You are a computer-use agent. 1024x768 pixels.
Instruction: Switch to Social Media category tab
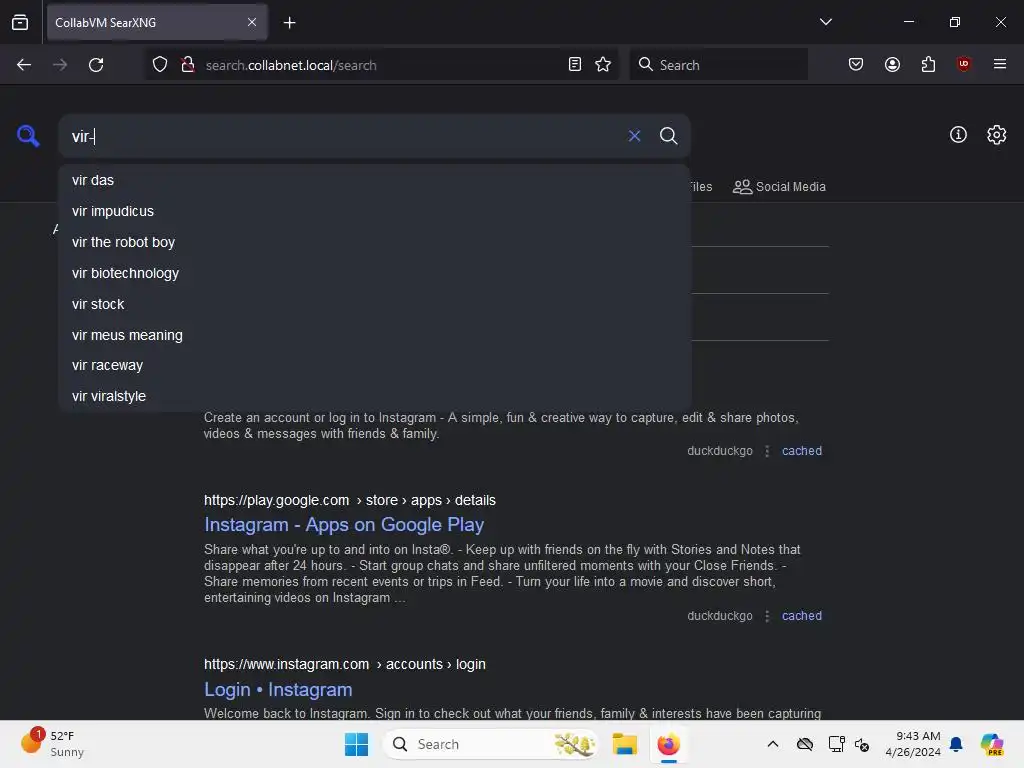click(779, 187)
